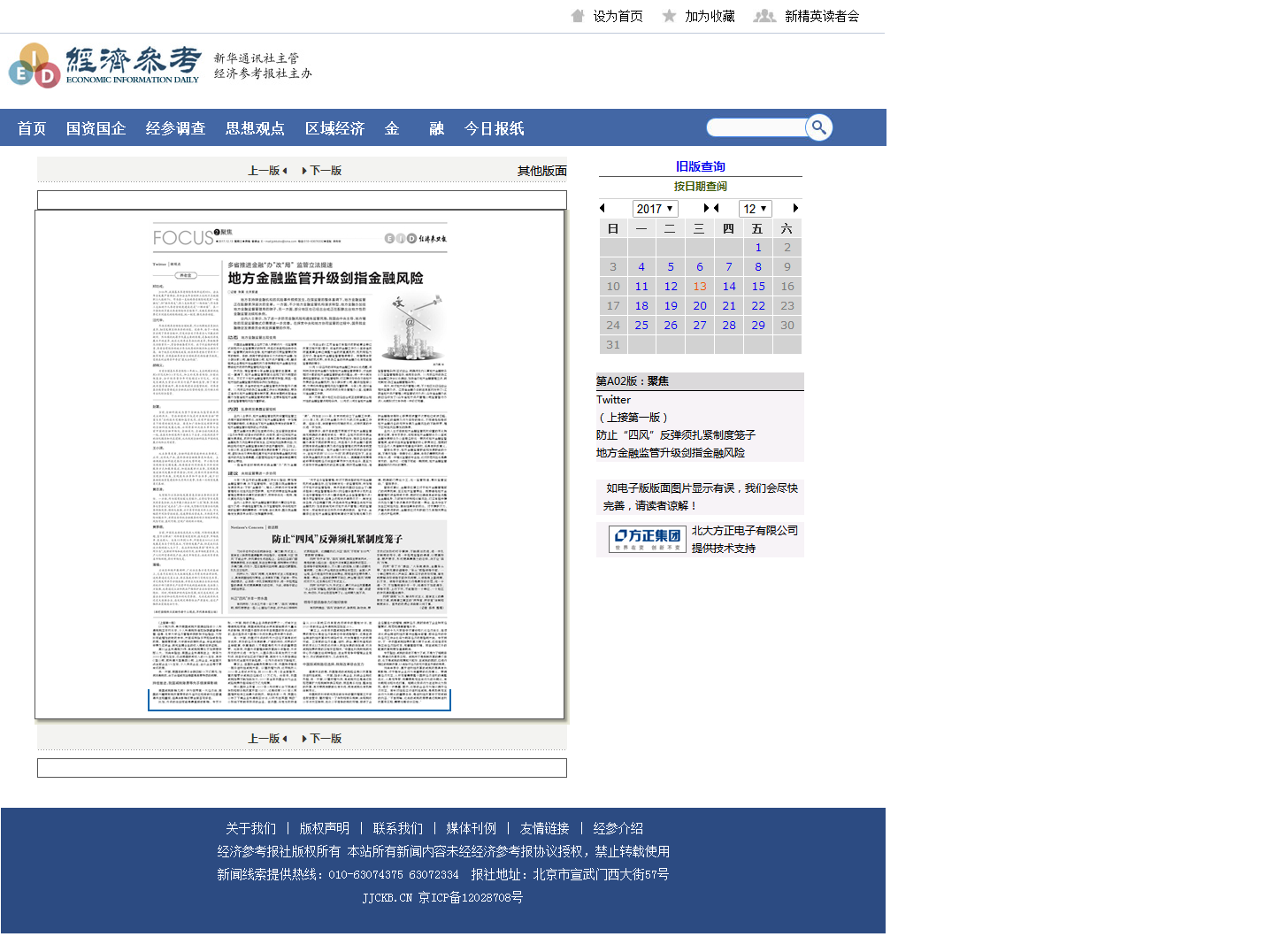The height and width of the screenshot is (952, 1274).
Task: Select December 29 in the calendar
Action: [758, 325]
